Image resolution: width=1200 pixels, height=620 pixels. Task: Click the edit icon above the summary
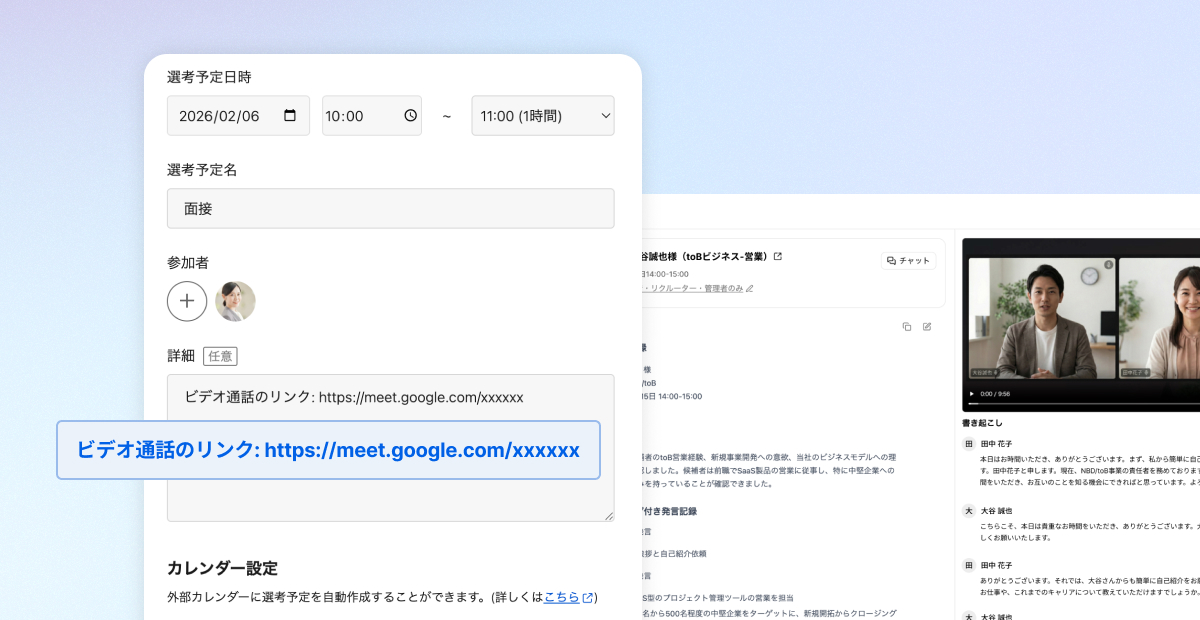927,326
